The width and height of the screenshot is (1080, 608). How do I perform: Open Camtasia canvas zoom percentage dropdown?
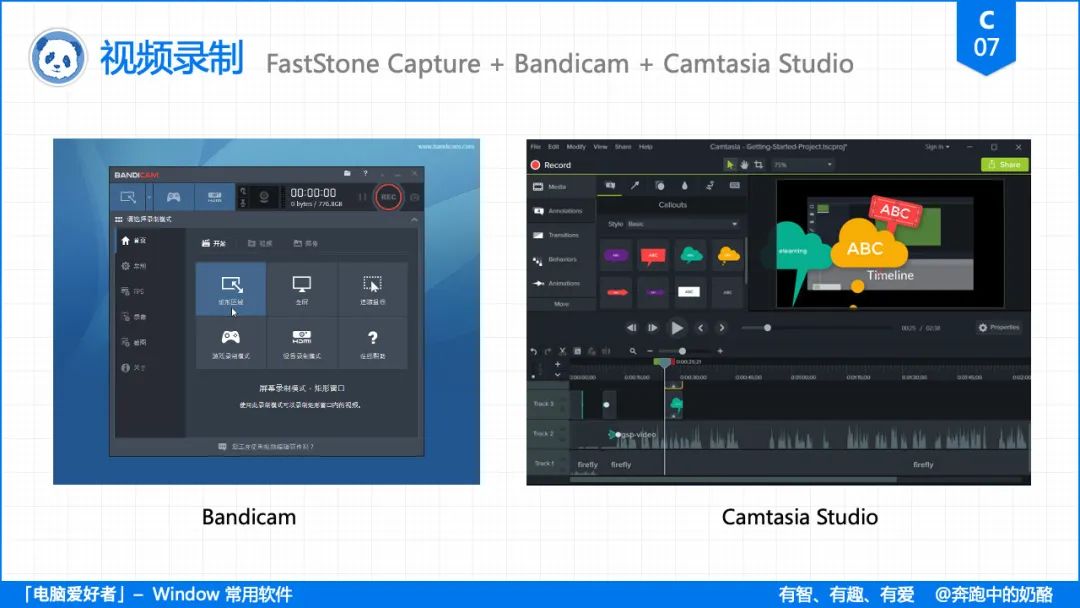click(802, 165)
